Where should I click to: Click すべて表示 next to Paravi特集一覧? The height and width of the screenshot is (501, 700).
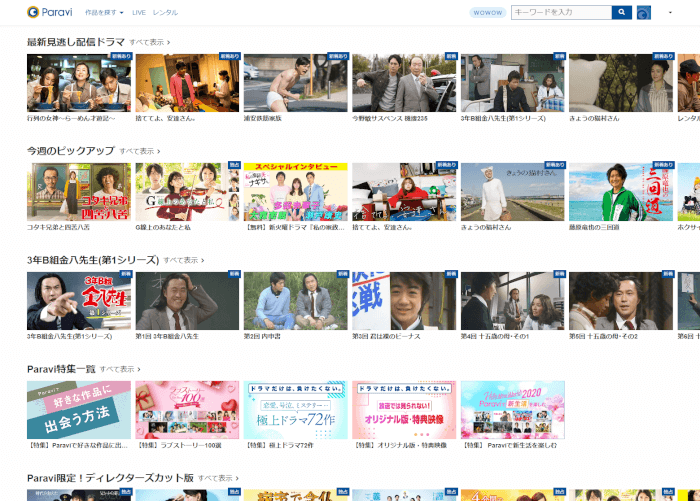[x=120, y=369]
